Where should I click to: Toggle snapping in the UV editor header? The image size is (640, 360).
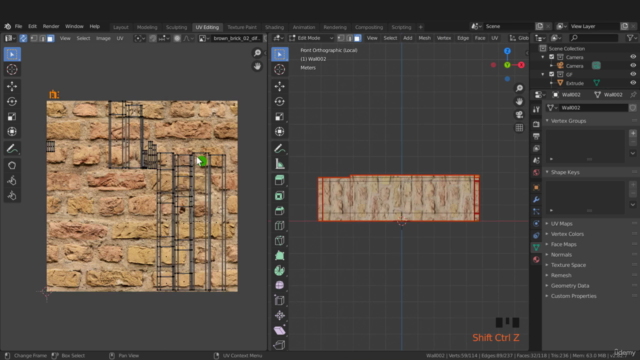[153, 38]
